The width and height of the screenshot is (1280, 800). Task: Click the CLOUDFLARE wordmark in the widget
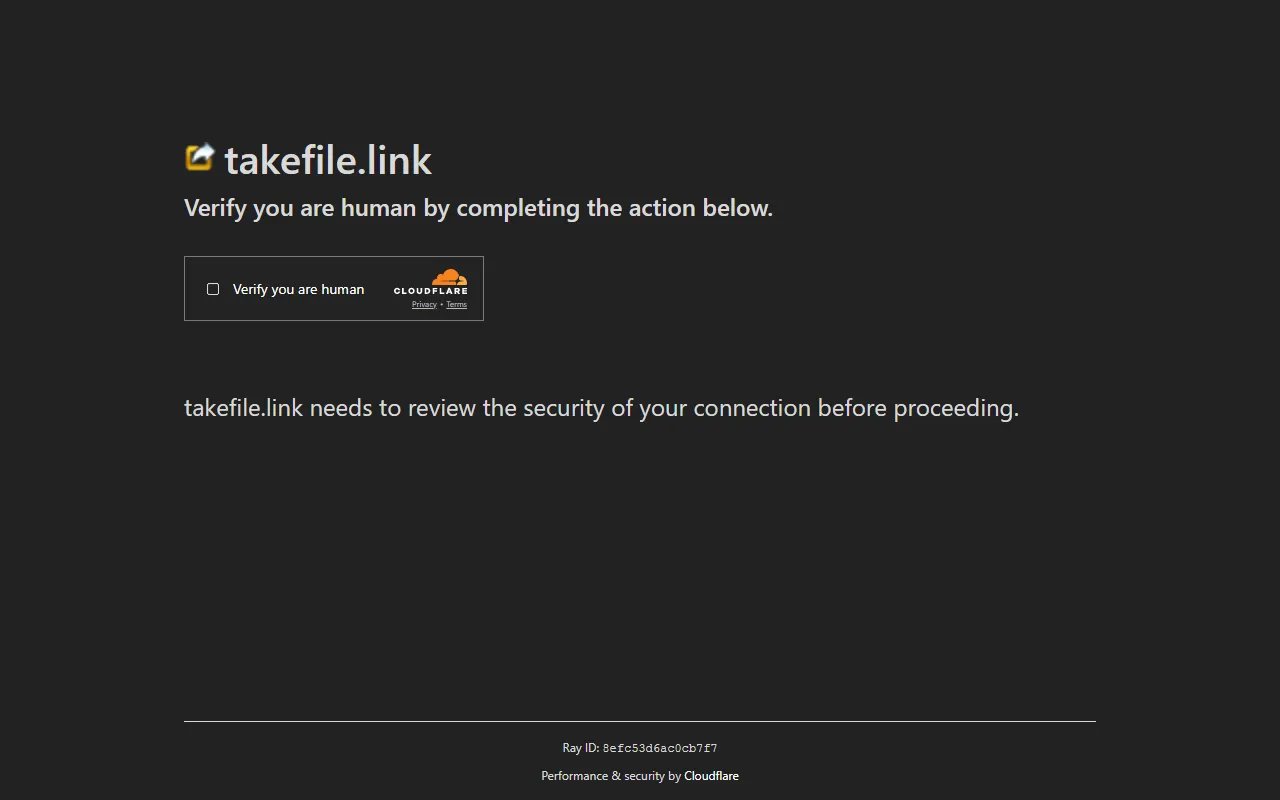tap(431, 291)
